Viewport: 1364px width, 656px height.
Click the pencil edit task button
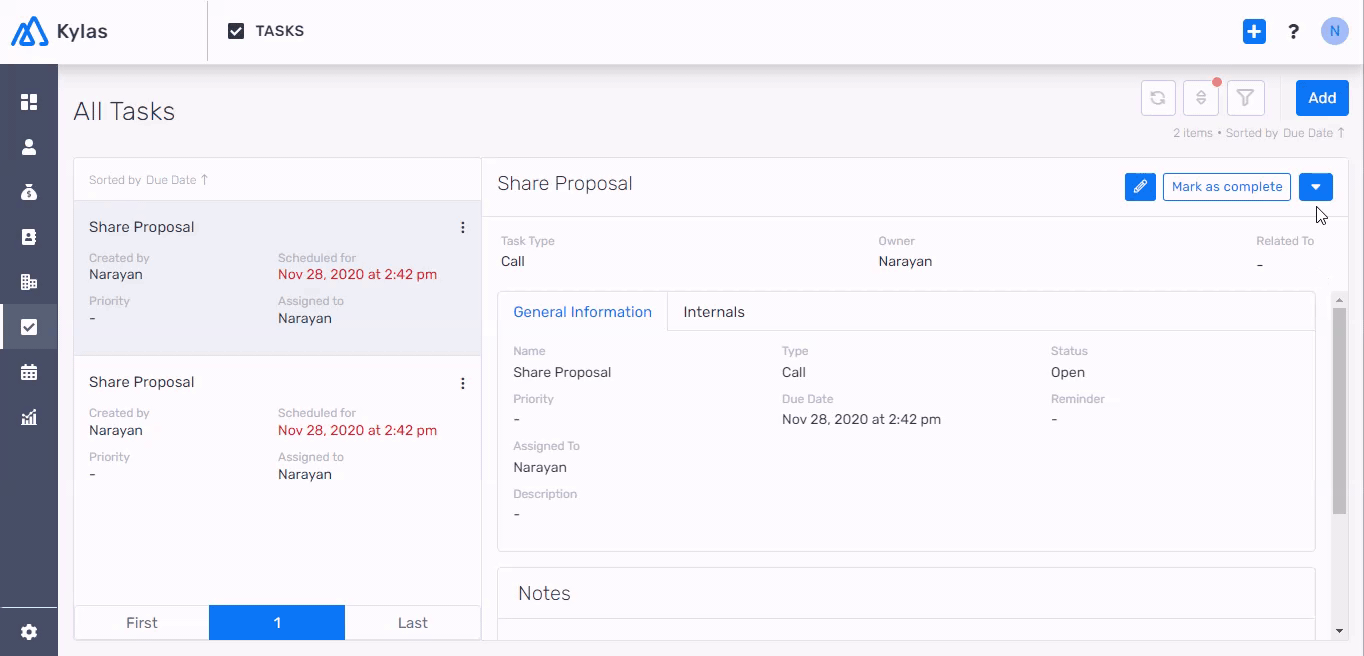point(1140,187)
